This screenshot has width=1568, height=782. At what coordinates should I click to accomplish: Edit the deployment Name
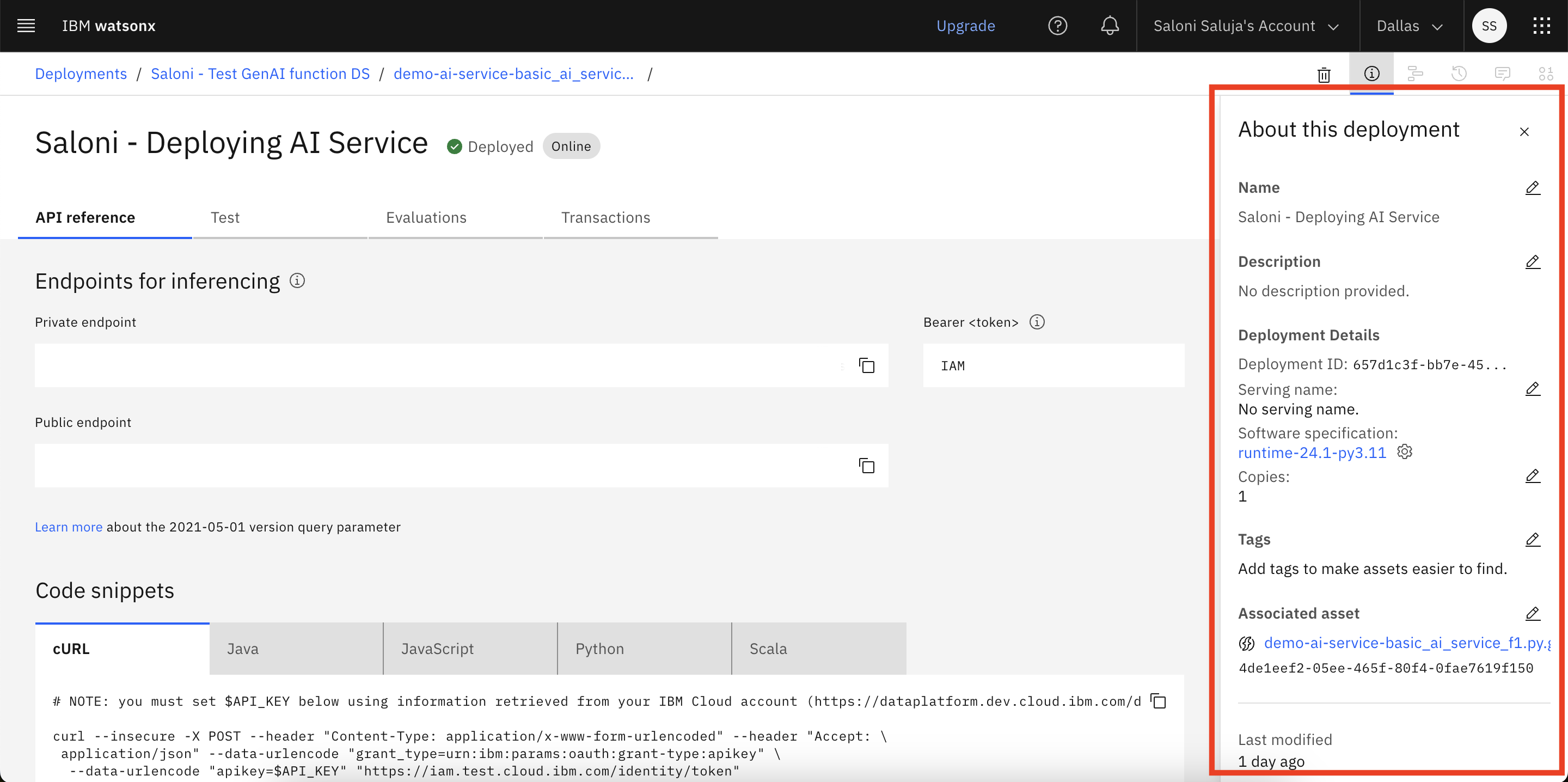(x=1533, y=187)
